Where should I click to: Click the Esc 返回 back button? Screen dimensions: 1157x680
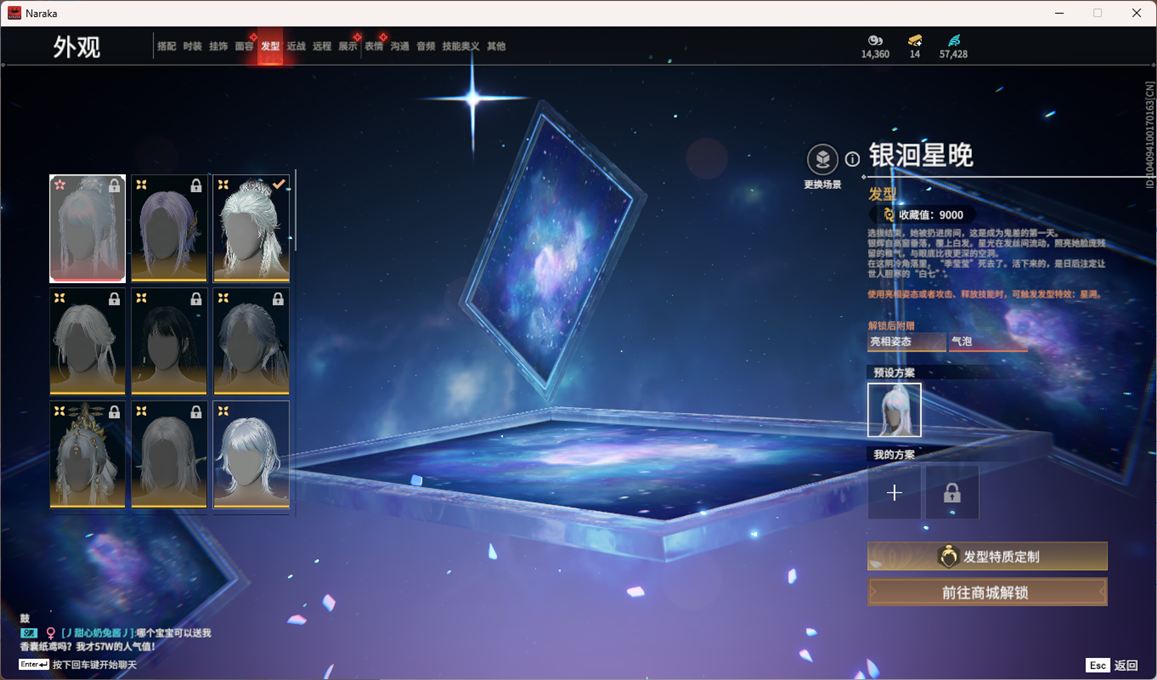1111,665
